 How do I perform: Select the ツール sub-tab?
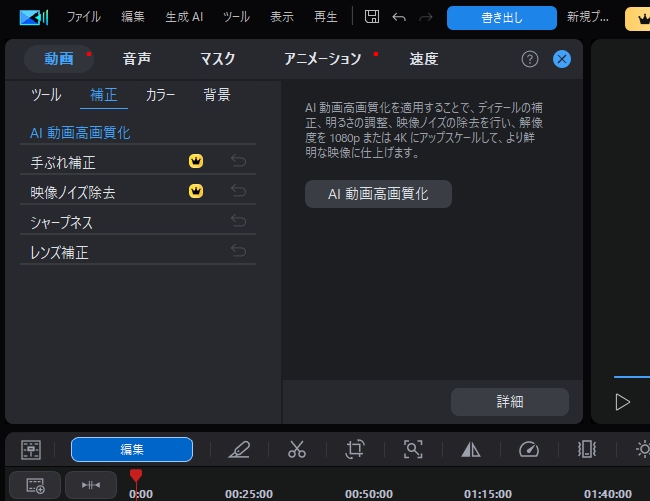click(x=46, y=95)
